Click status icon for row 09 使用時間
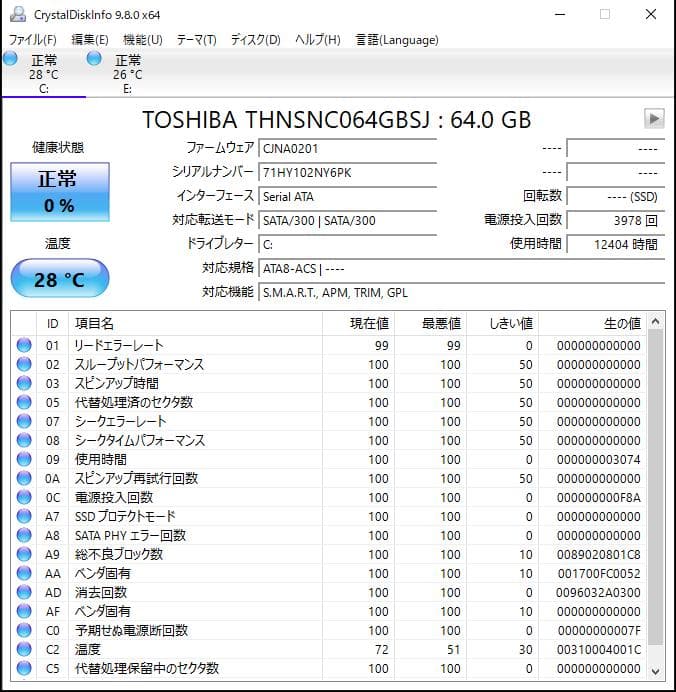Viewport: 676px width, 692px height. [24, 459]
